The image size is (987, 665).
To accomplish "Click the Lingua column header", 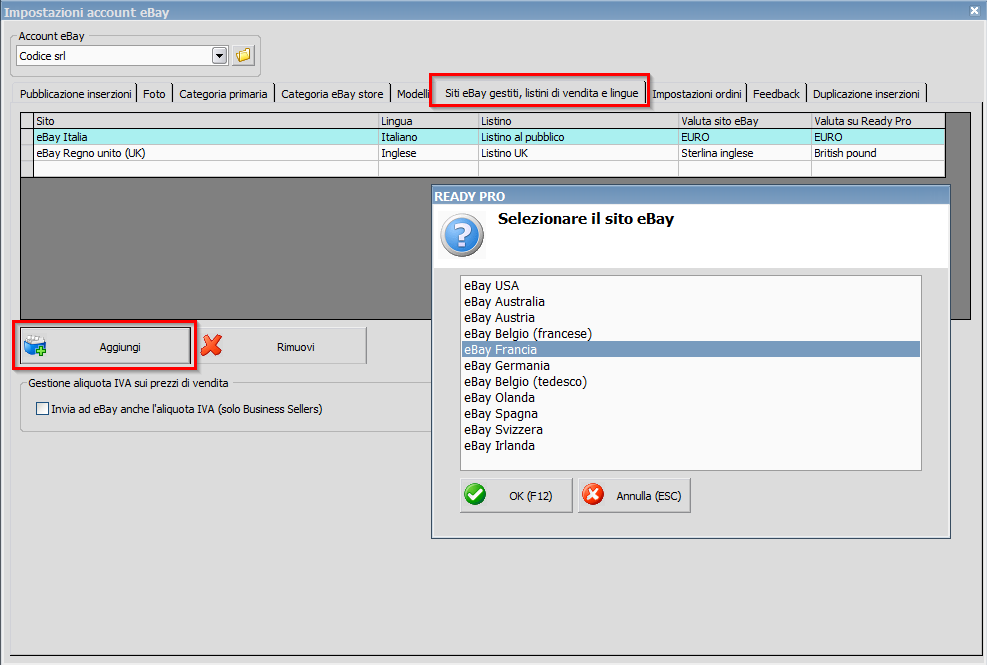I will pos(428,121).
